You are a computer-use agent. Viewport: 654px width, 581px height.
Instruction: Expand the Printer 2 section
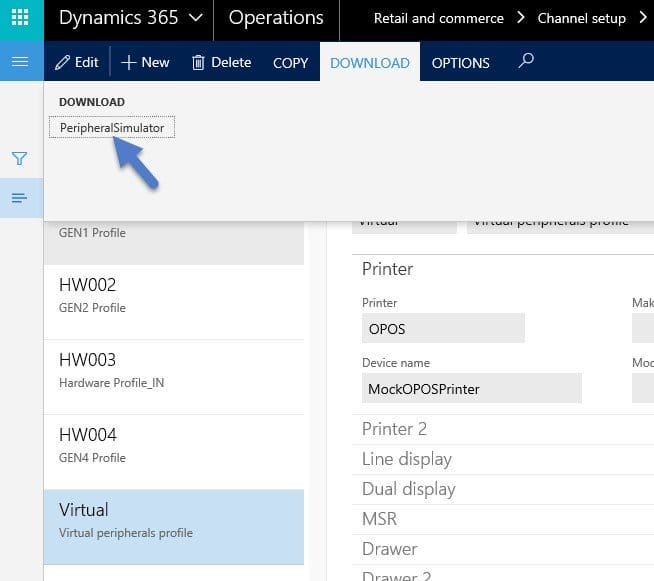pos(394,429)
